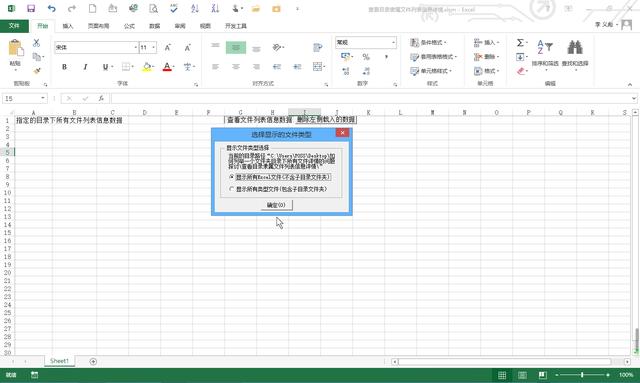Click the Wrap Text icon
Viewport: 640px width, 383px height.
[318, 48]
